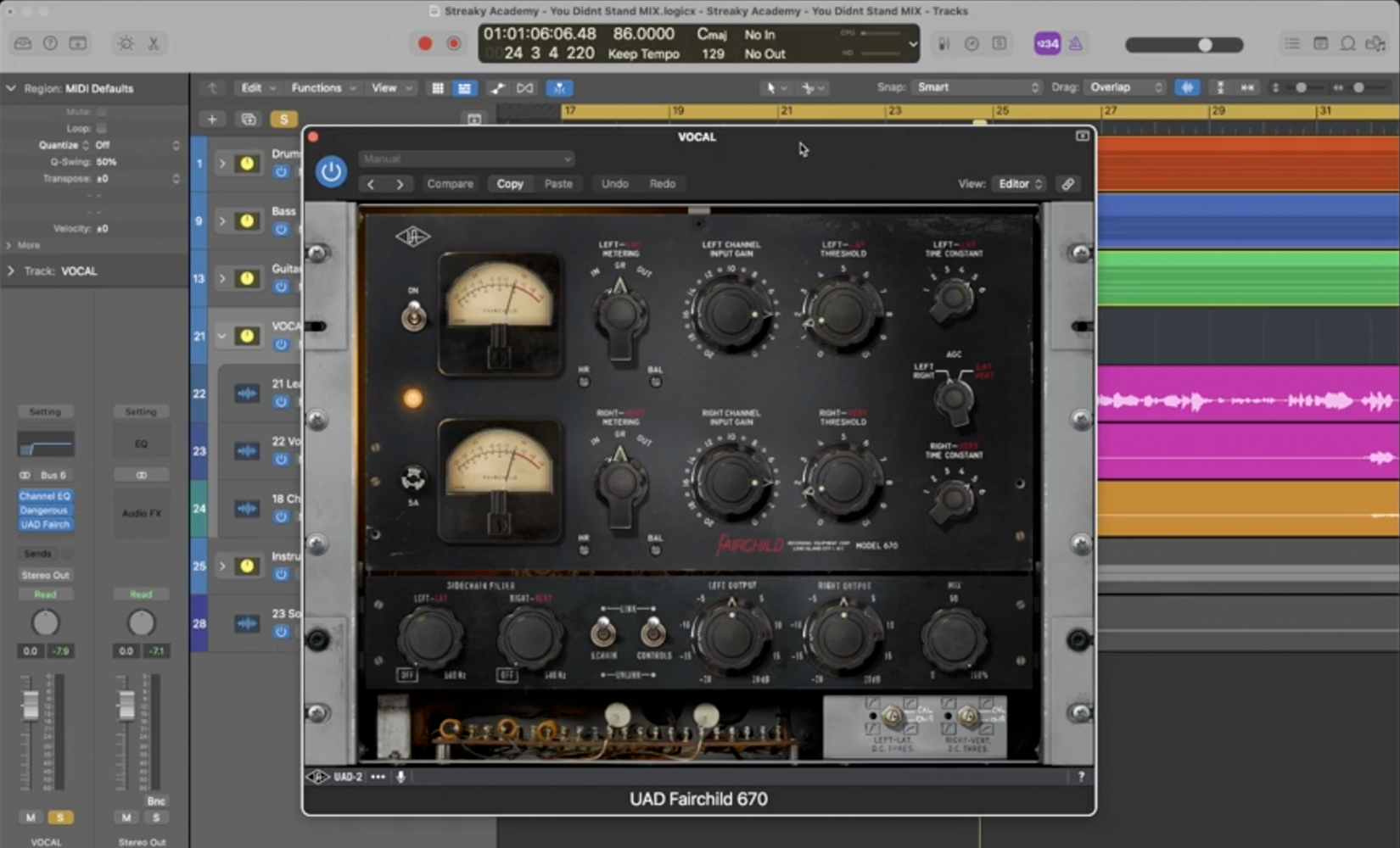Click the microphone icon in UAD footer
This screenshot has height=848, width=1400.
(400, 777)
